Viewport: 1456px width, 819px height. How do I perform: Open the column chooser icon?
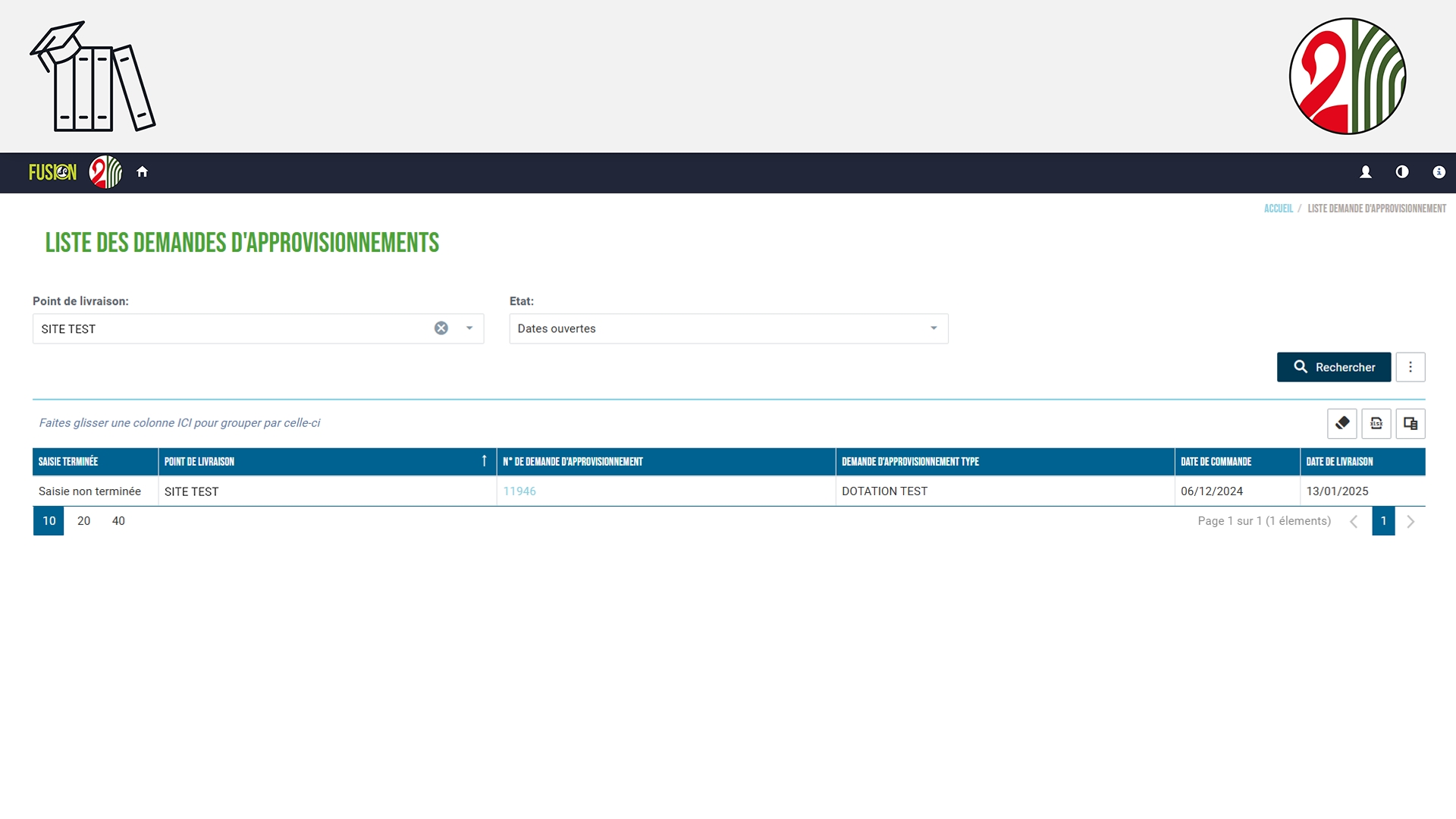tap(1410, 423)
